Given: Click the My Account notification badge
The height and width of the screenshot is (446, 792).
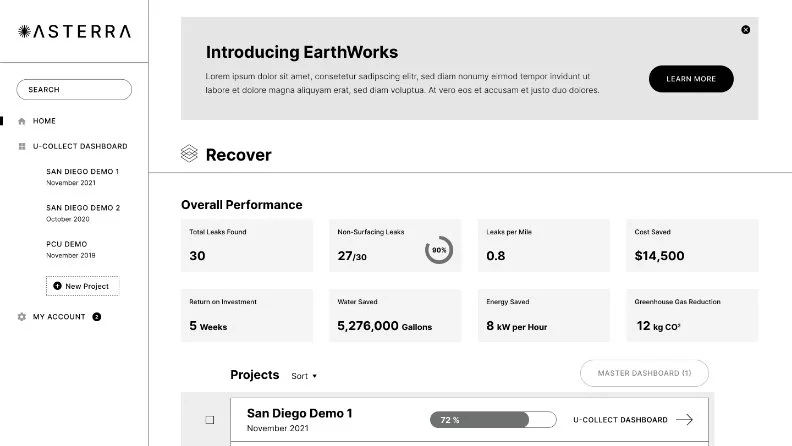Looking at the screenshot, I should (97, 317).
